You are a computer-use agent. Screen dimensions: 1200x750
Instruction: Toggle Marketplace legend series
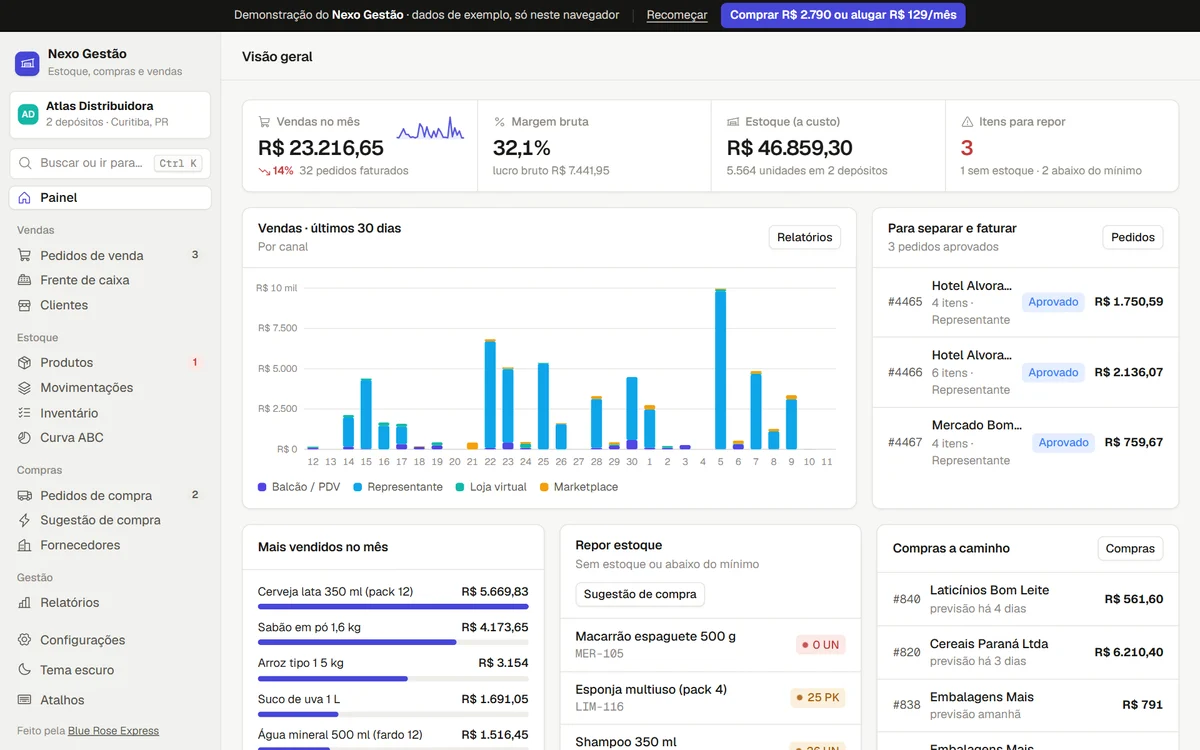(x=578, y=487)
